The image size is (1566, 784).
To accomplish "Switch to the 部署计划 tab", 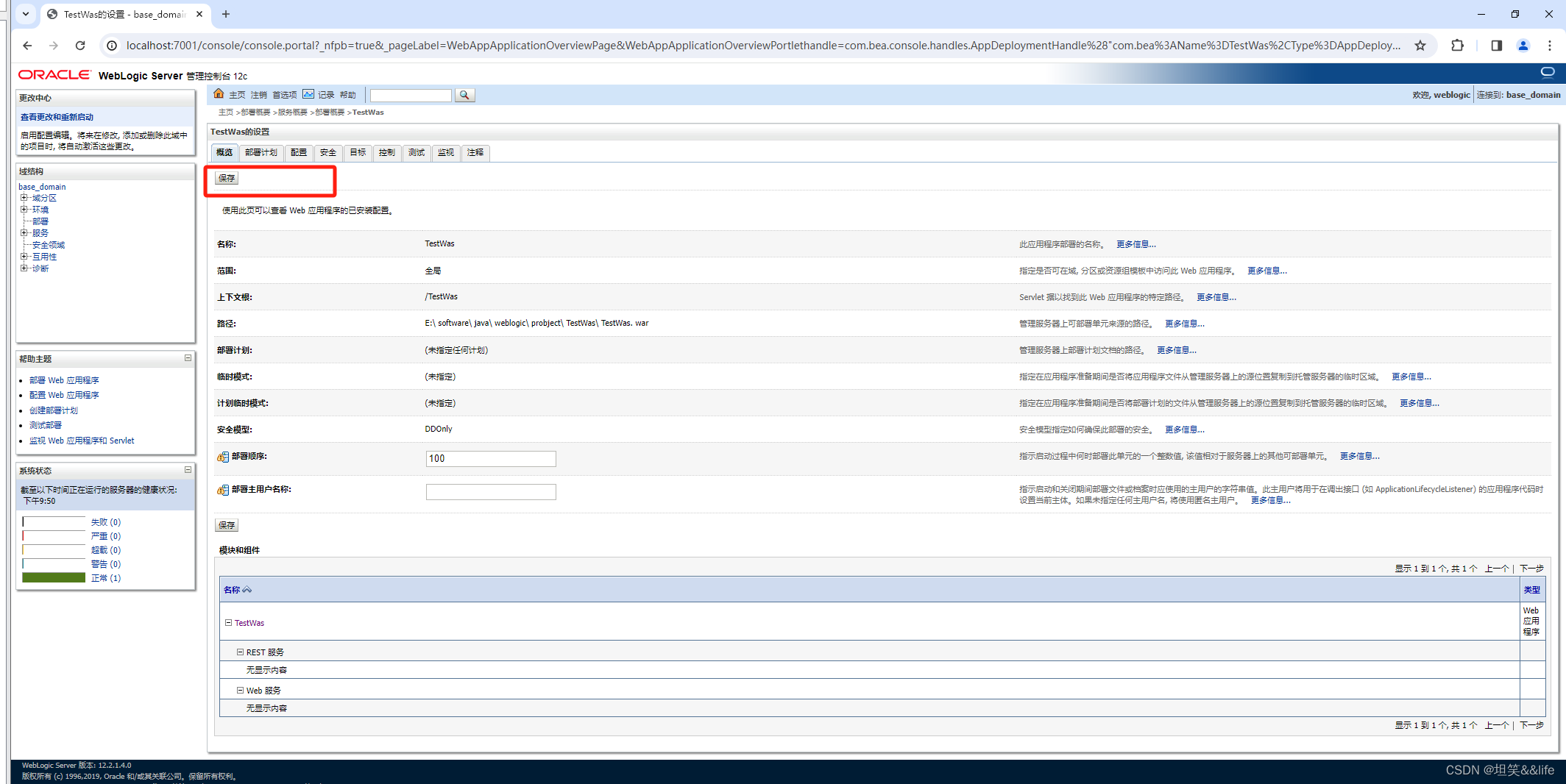I will tap(261, 152).
